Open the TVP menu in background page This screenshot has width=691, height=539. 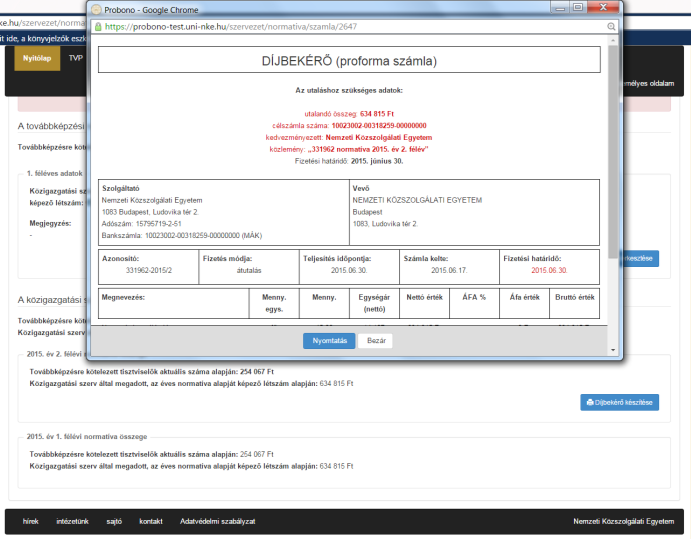pyautogui.click(x=75, y=58)
